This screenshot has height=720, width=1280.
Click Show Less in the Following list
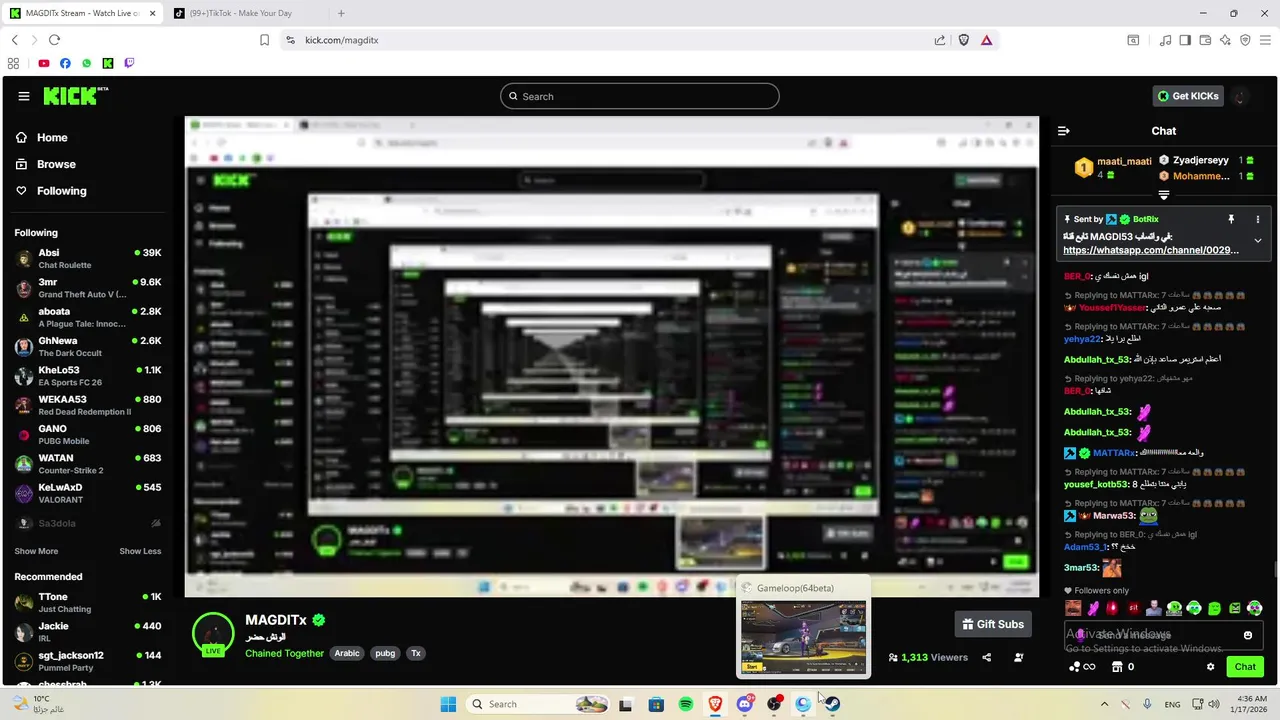pos(140,551)
